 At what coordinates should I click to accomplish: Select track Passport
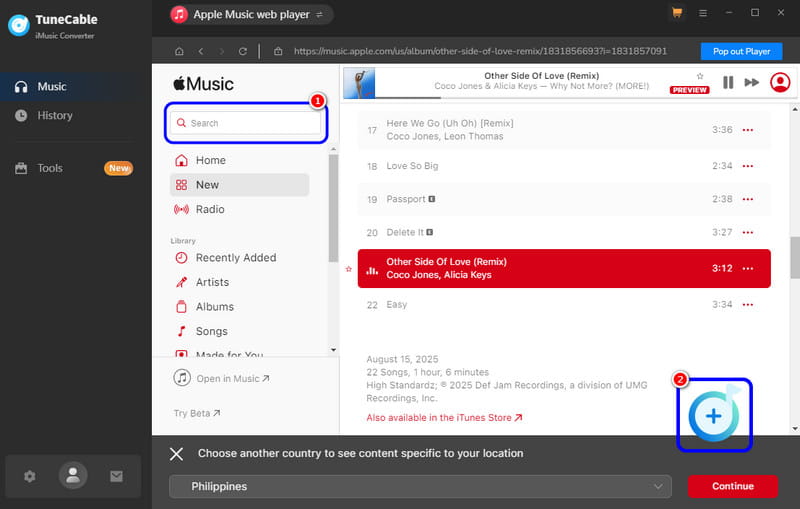point(564,199)
